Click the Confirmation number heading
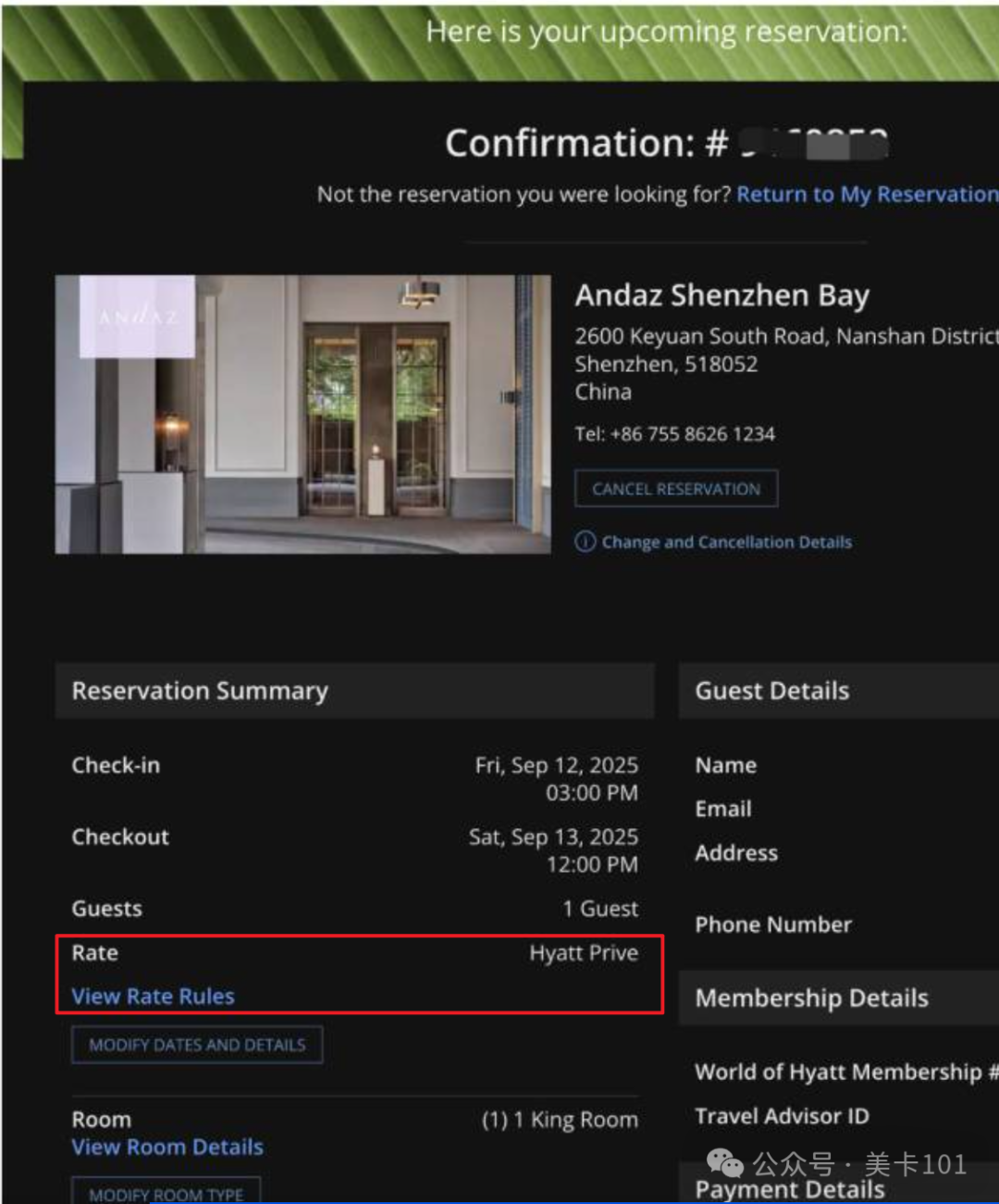The width and height of the screenshot is (999, 1204). point(666,143)
